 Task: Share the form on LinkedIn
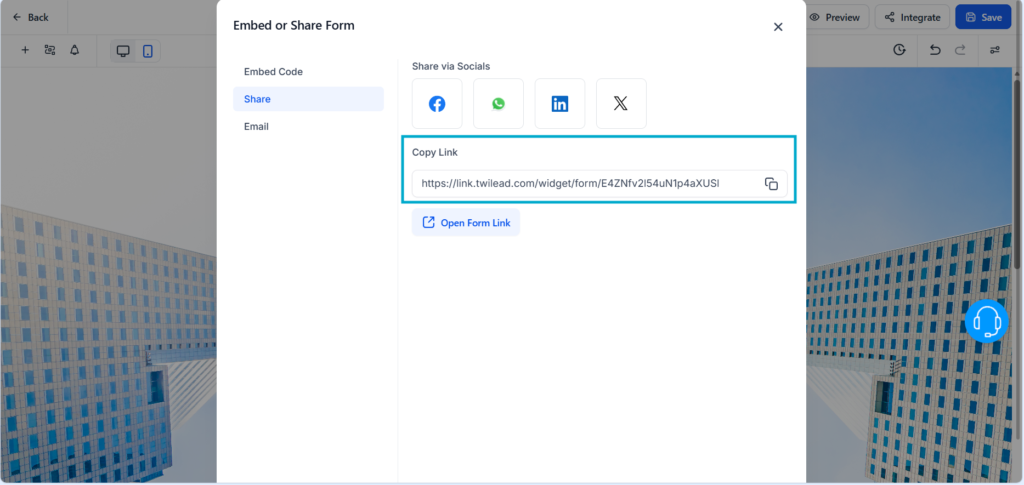coord(560,104)
